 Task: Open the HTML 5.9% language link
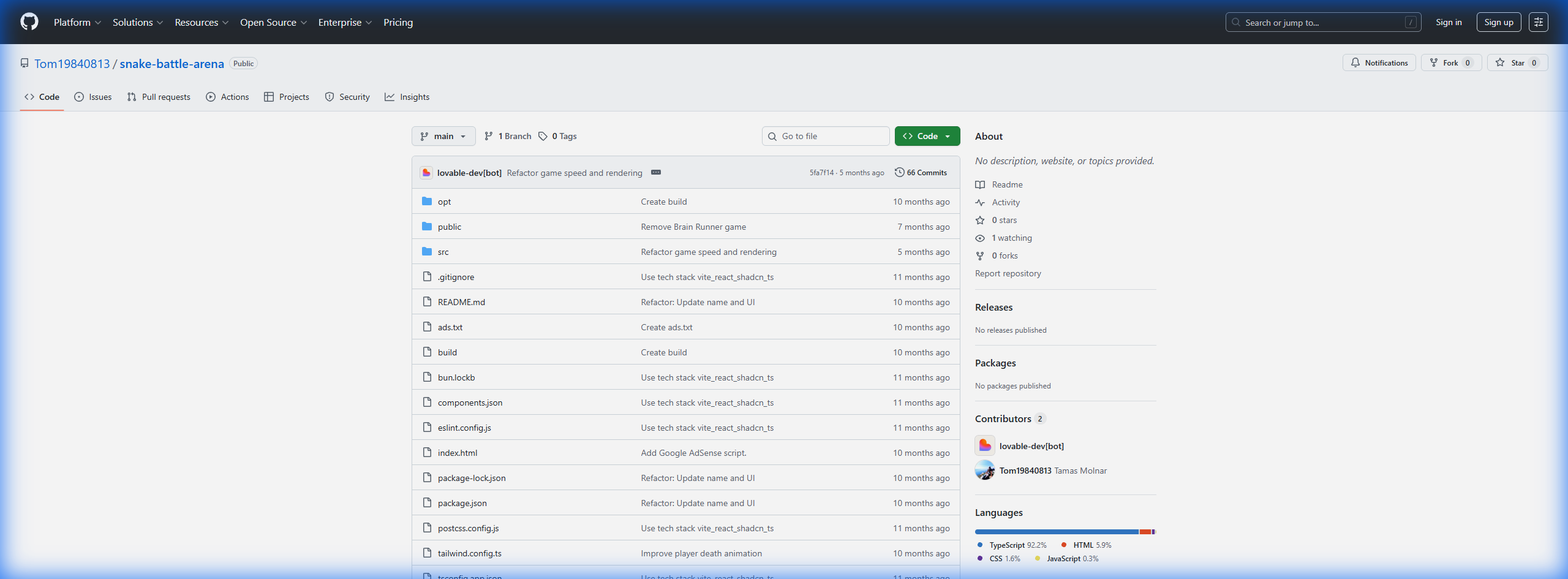pos(1086,545)
